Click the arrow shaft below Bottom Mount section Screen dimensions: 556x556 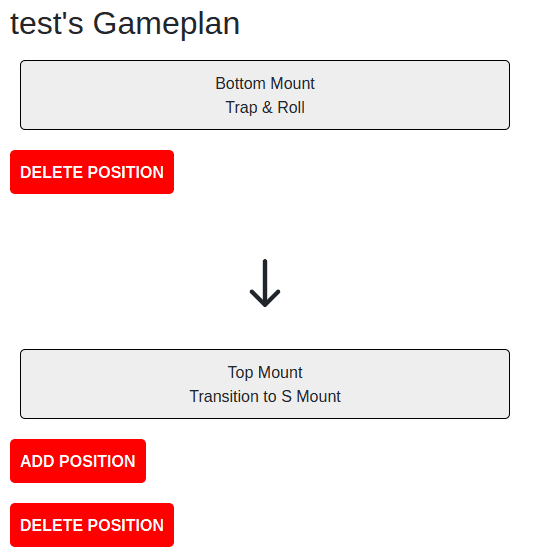tap(265, 278)
